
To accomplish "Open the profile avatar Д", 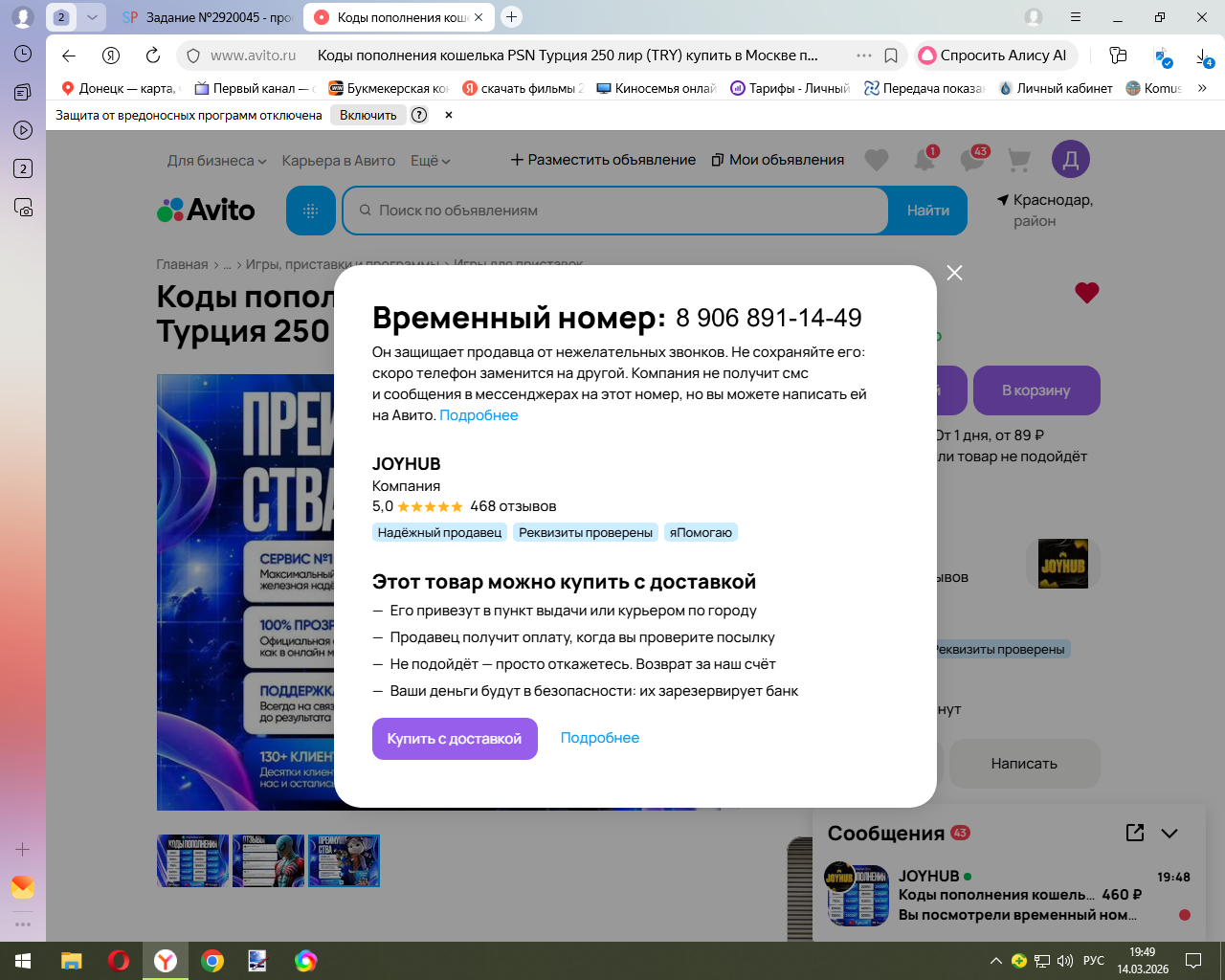I will coord(1071,160).
